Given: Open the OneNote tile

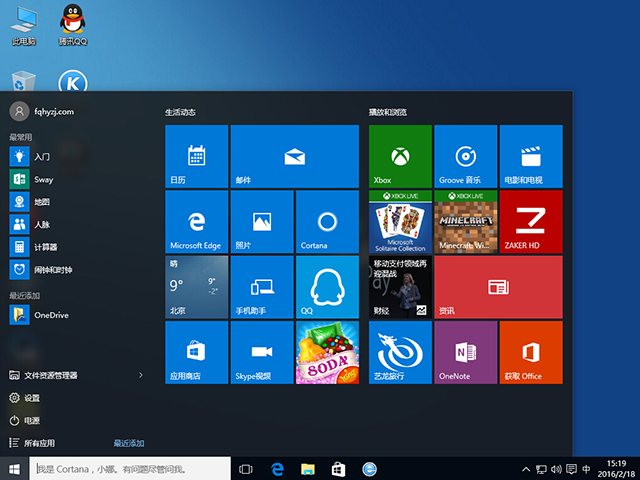Looking at the screenshot, I should coord(465,351).
